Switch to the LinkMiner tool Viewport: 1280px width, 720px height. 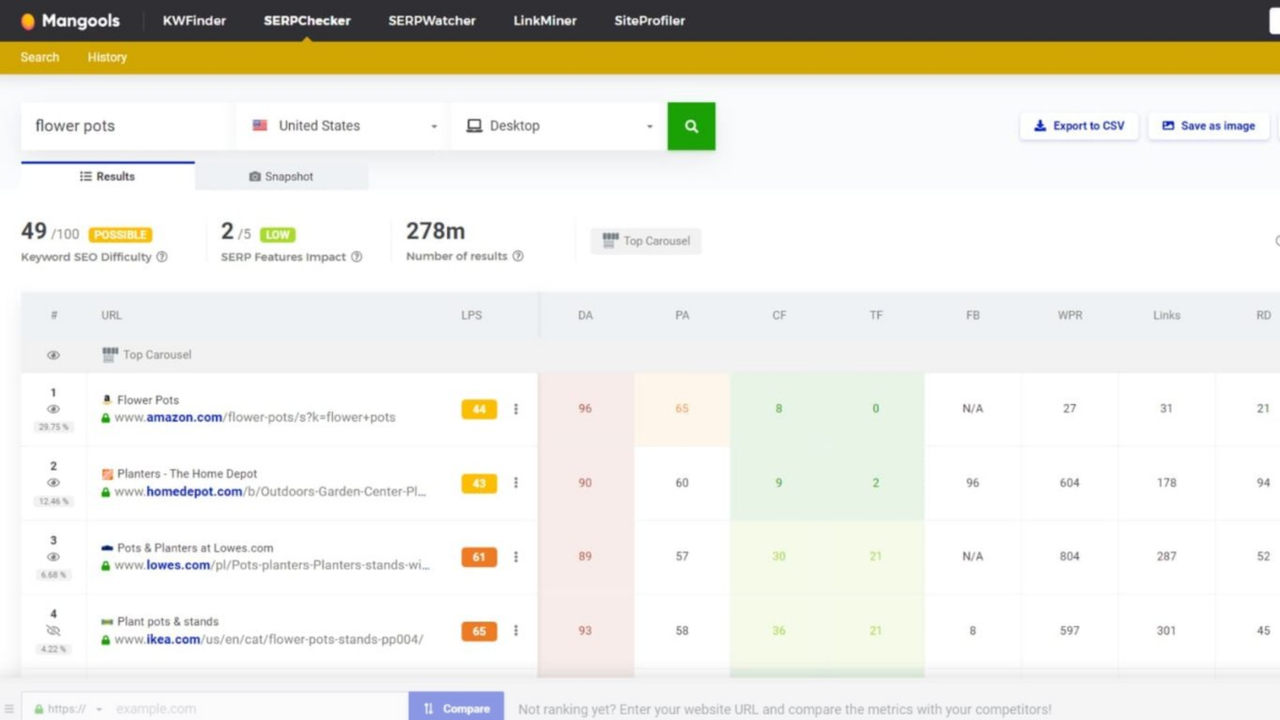[x=545, y=20]
